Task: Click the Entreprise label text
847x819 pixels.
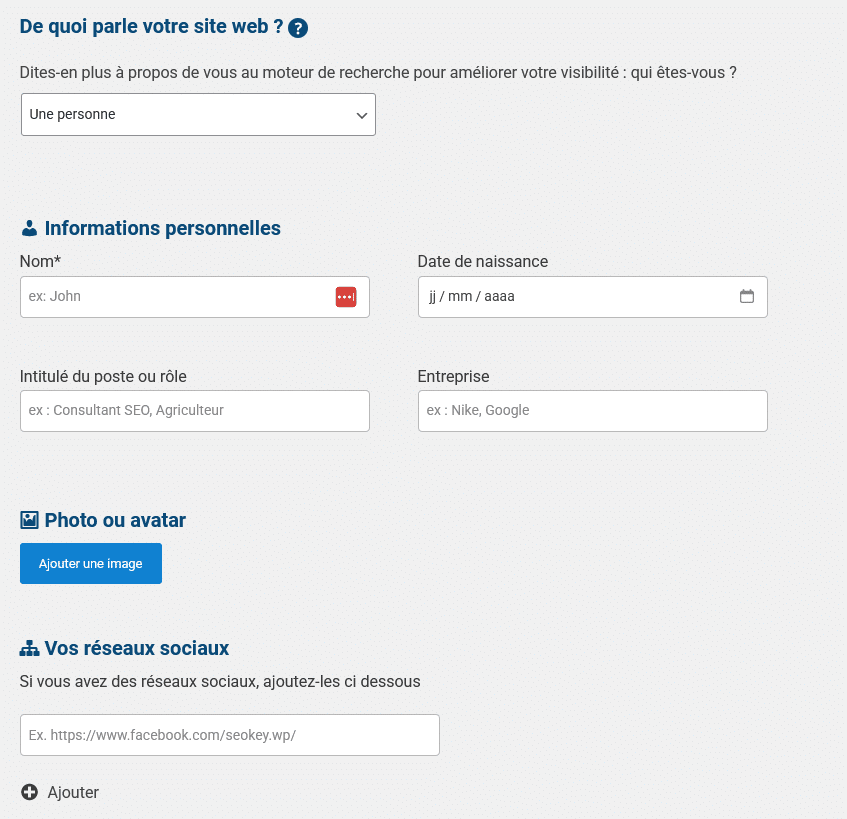Action: point(453,377)
